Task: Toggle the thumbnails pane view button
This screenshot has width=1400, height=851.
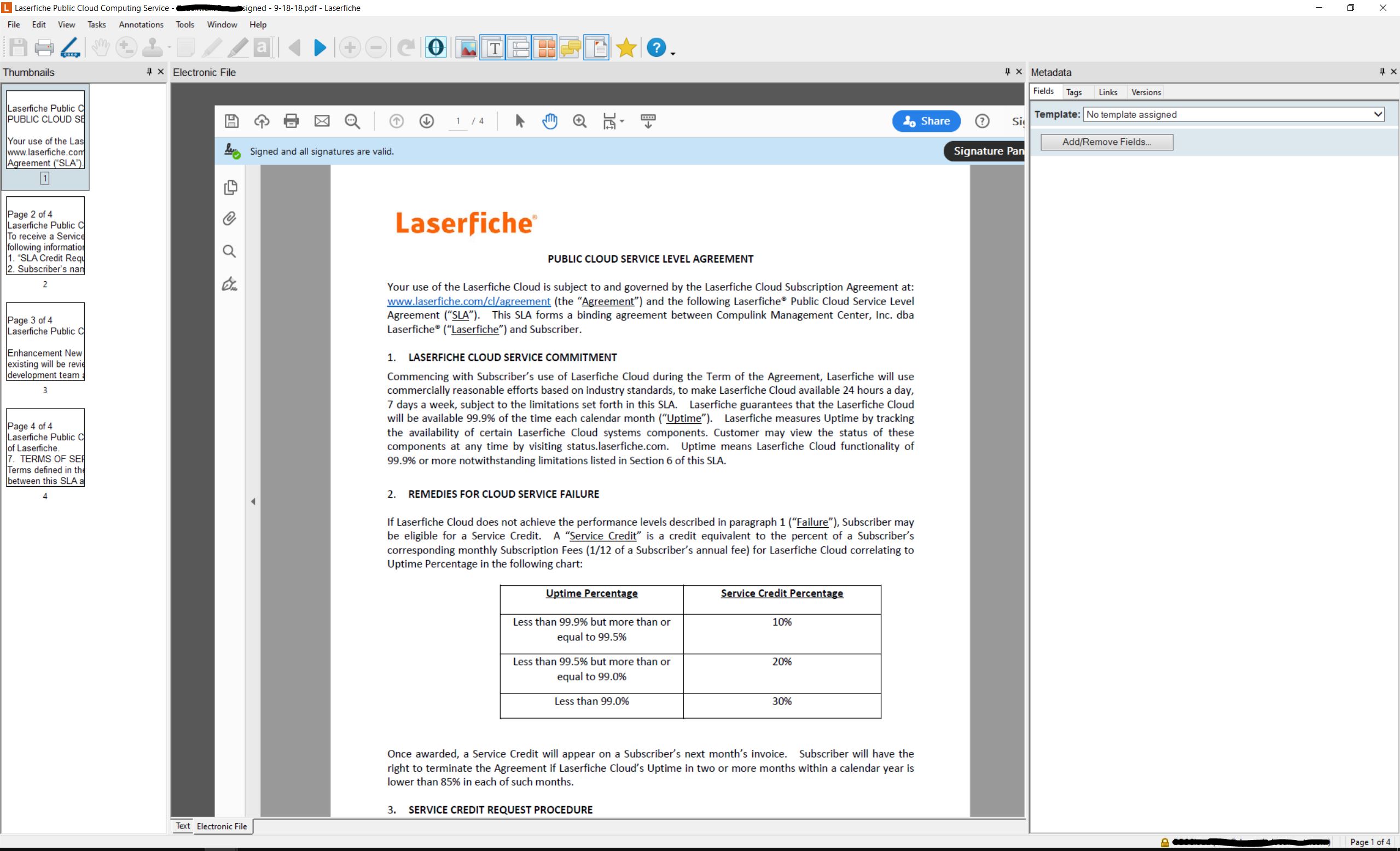Action: (x=545, y=48)
